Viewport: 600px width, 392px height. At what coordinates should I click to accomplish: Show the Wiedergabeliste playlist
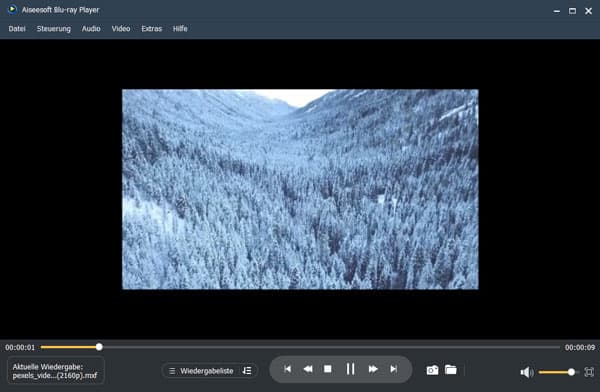pos(201,371)
